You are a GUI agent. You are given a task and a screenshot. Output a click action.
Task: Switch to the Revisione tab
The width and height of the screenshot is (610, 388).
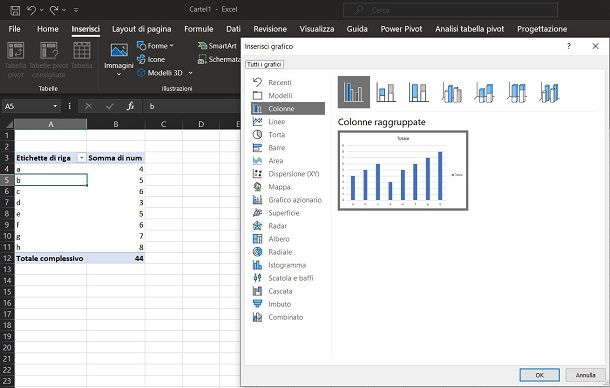(270, 29)
